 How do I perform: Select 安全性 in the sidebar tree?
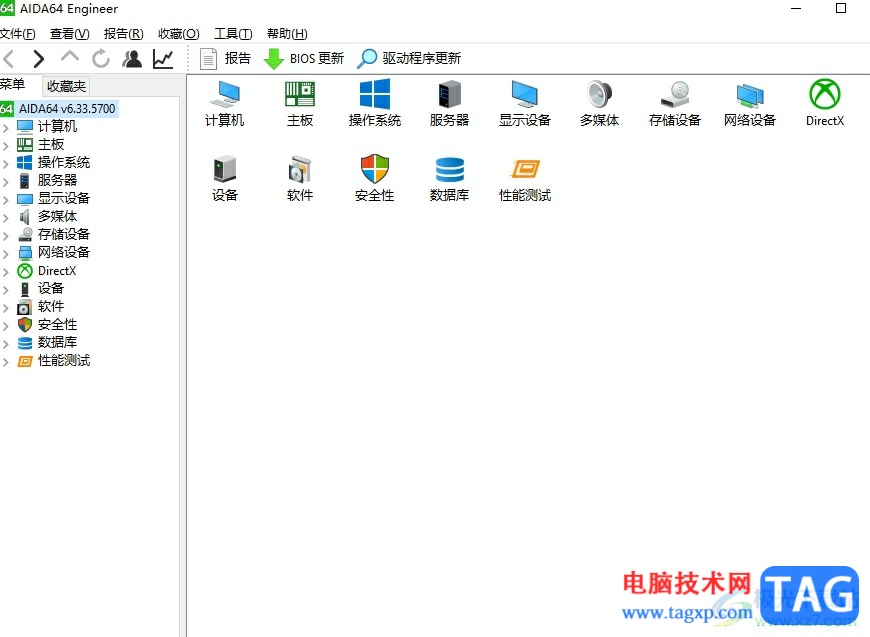tap(57, 324)
